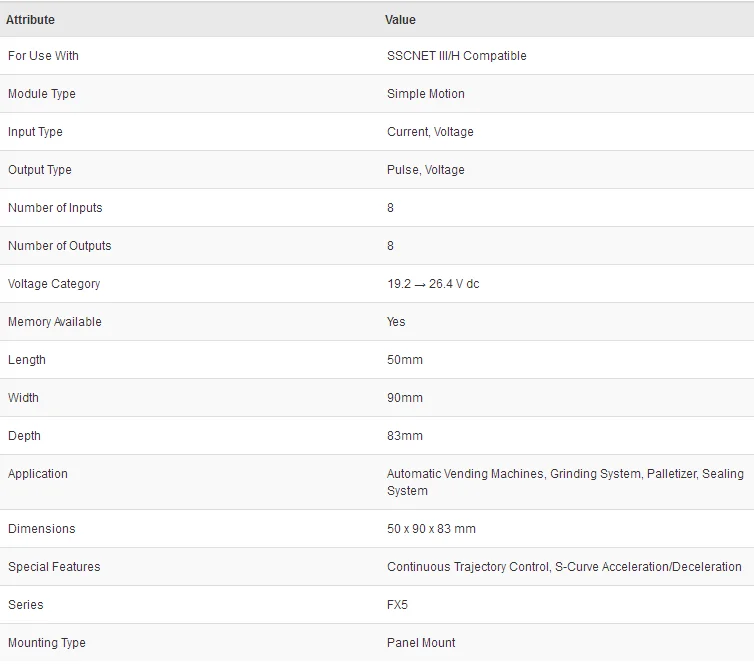Click the Panel Mount mounting type value
Viewport: 754px width, 665px height.
pos(421,642)
